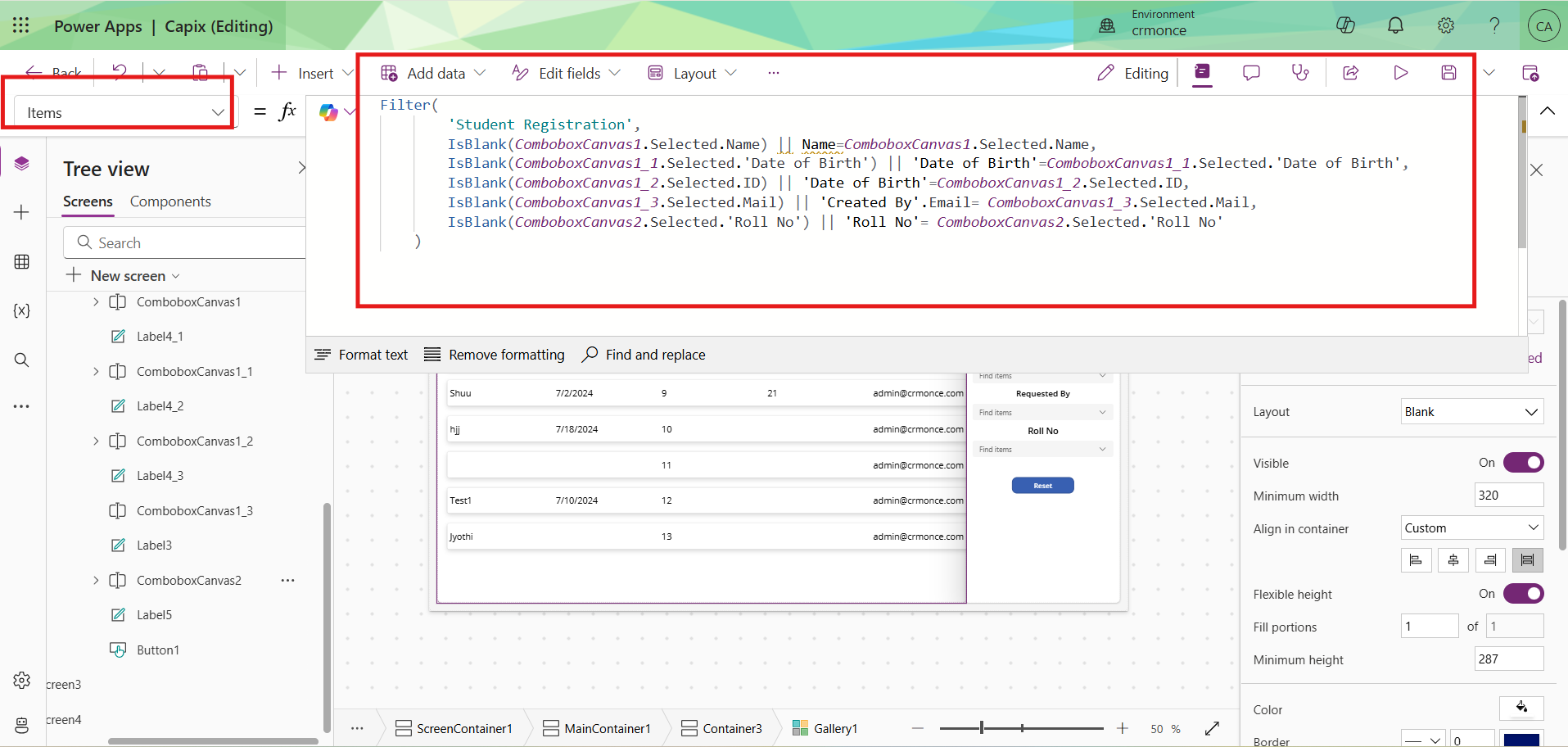Image resolution: width=1568 pixels, height=747 pixels.
Task: Click the dark blue border color swatch
Action: point(1521,740)
